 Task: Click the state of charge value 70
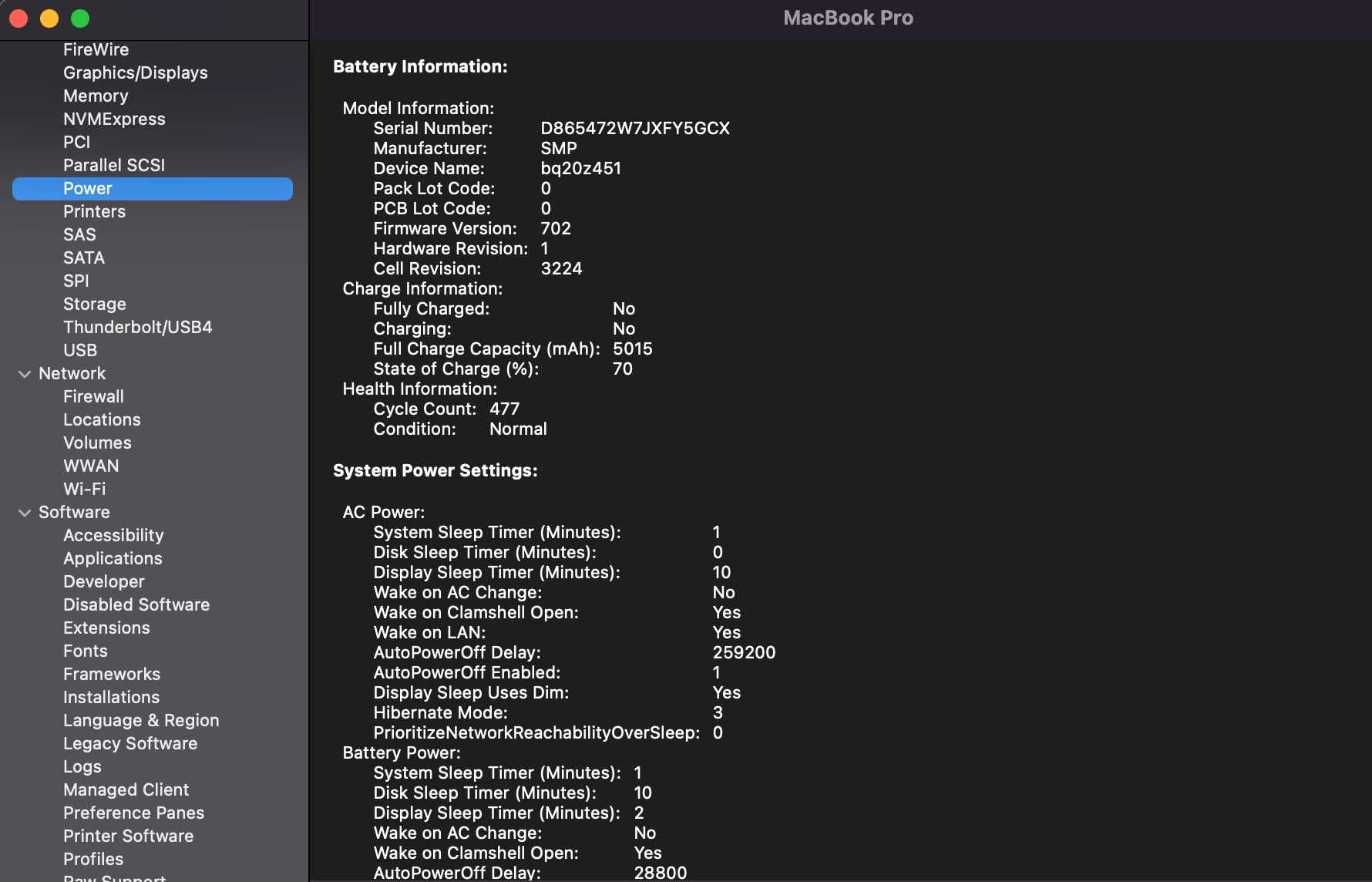tap(623, 369)
